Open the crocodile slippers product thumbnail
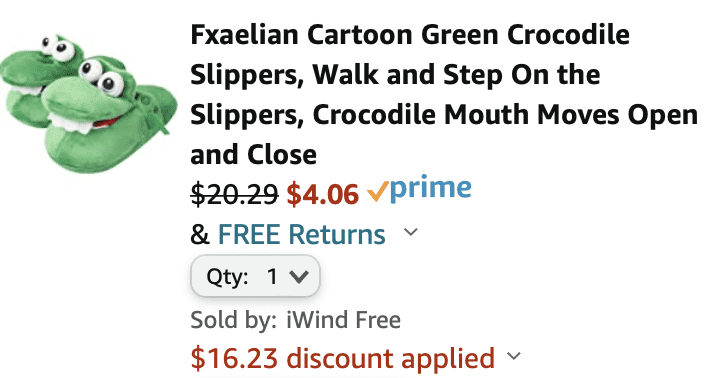The width and height of the screenshot is (716, 378). 88,103
